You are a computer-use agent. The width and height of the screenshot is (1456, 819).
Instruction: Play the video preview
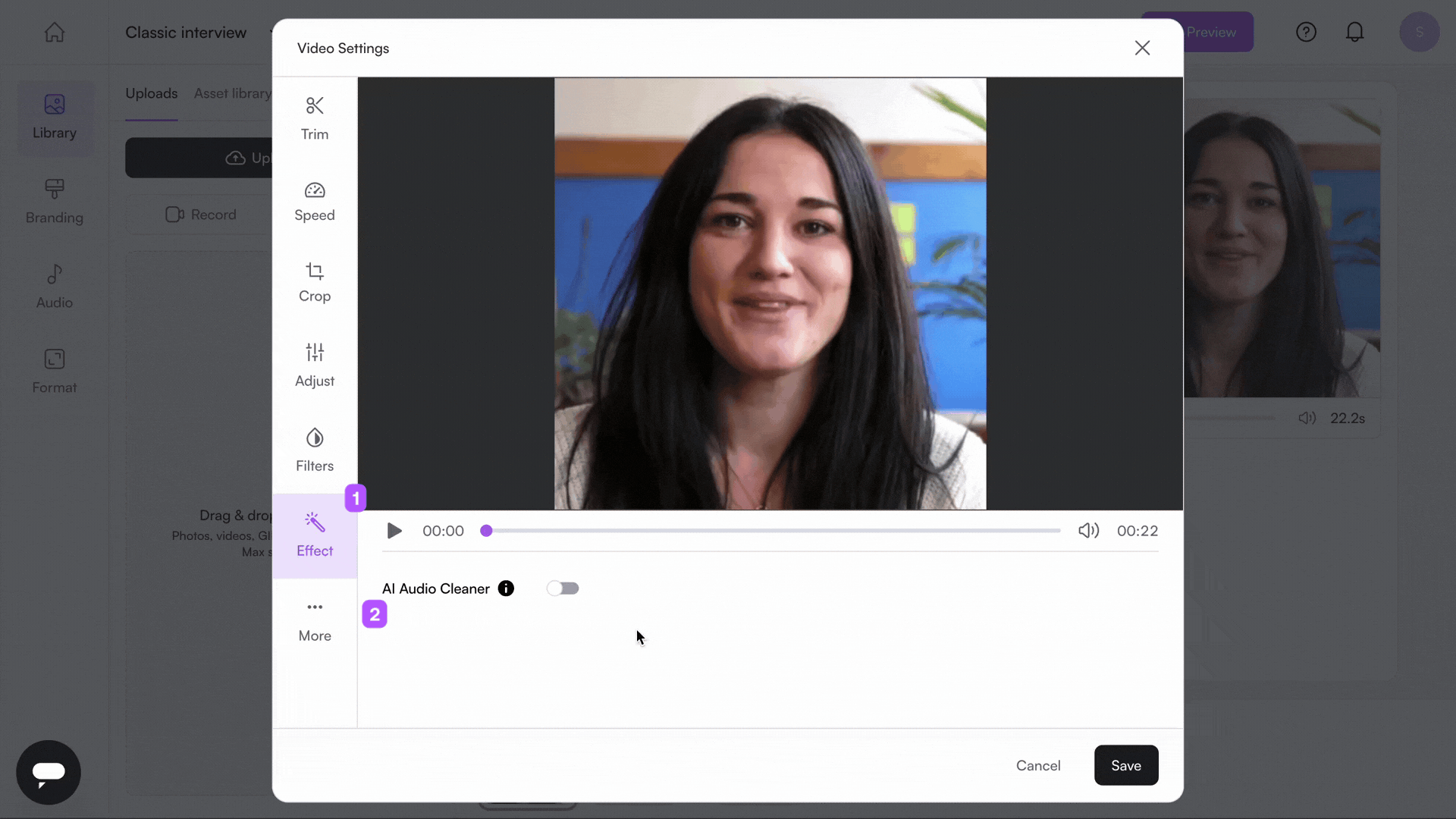tap(394, 531)
